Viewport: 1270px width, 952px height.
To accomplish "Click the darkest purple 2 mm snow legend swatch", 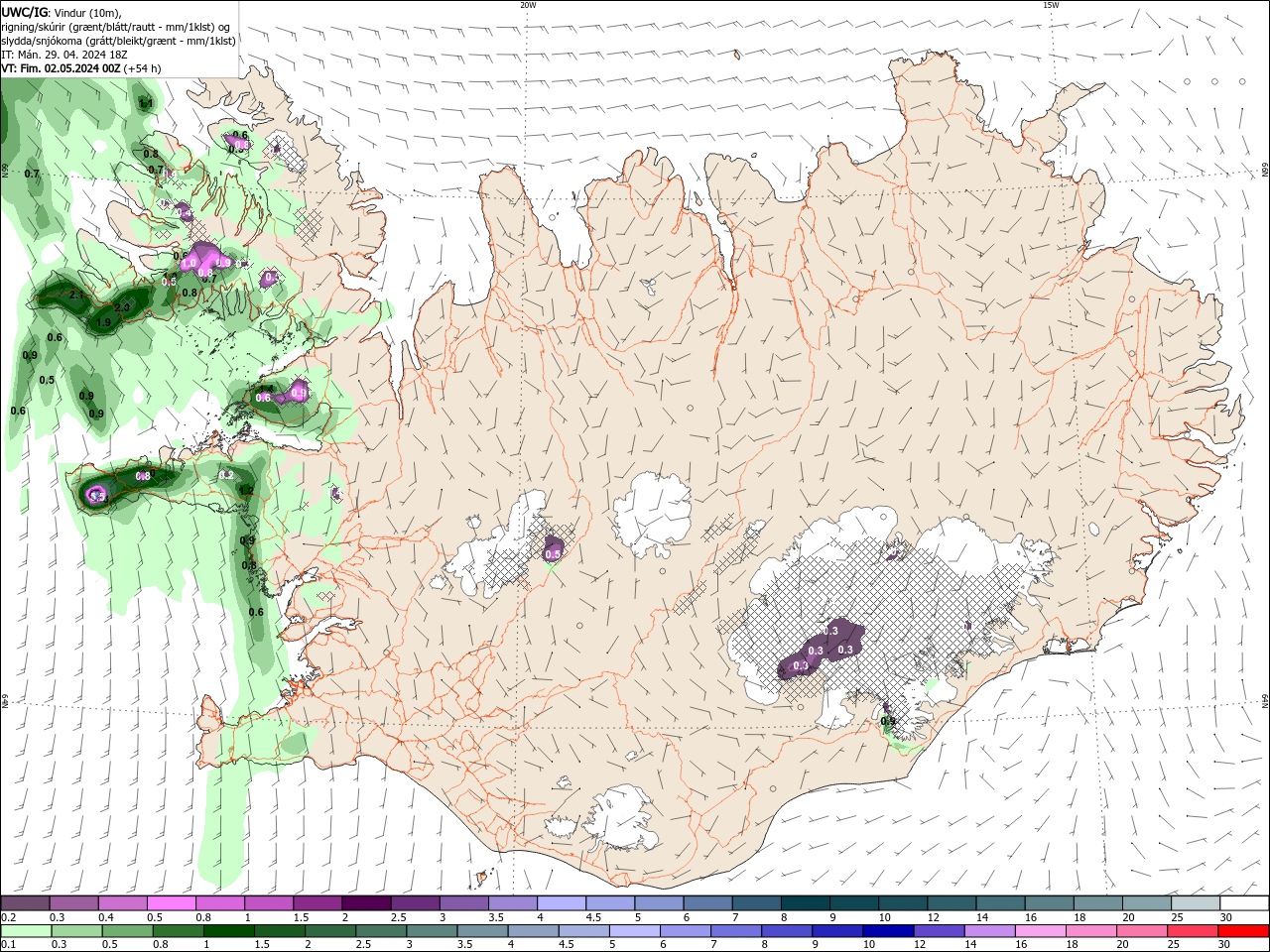I will click(366, 902).
